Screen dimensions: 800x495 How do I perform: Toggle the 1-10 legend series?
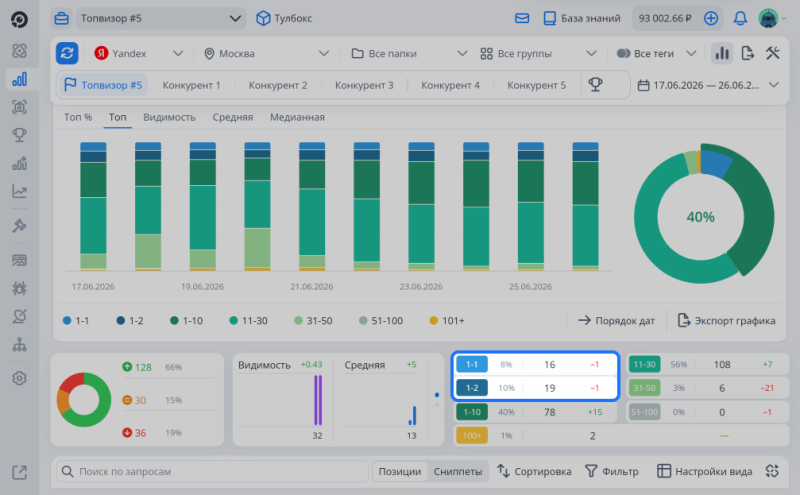point(186,320)
